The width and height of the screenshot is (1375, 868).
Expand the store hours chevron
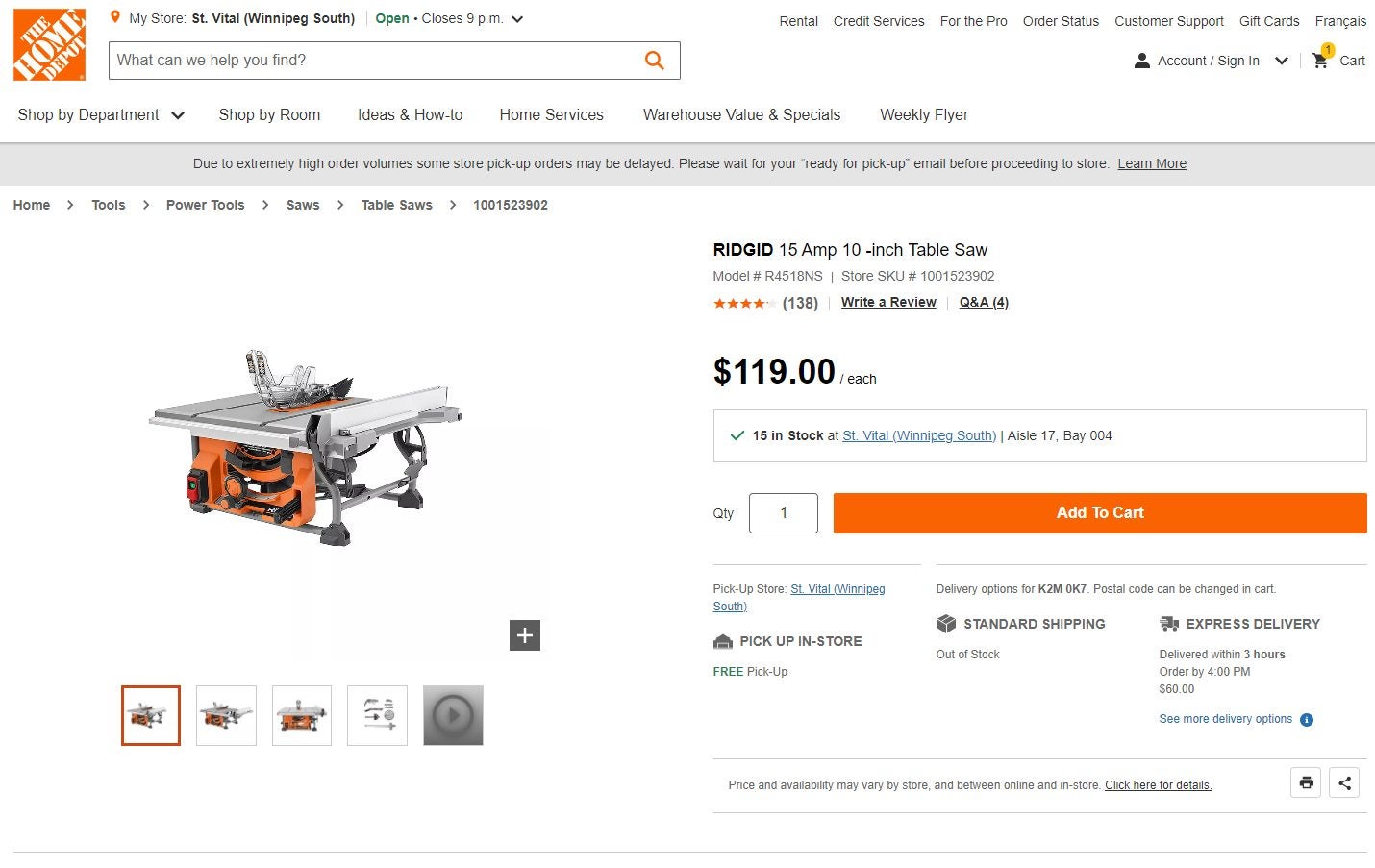click(517, 19)
